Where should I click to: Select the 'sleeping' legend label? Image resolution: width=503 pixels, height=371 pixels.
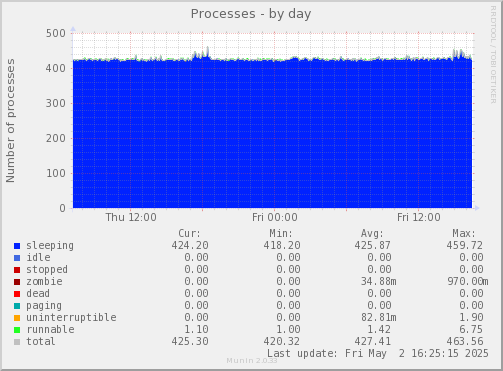click(50, 246)
